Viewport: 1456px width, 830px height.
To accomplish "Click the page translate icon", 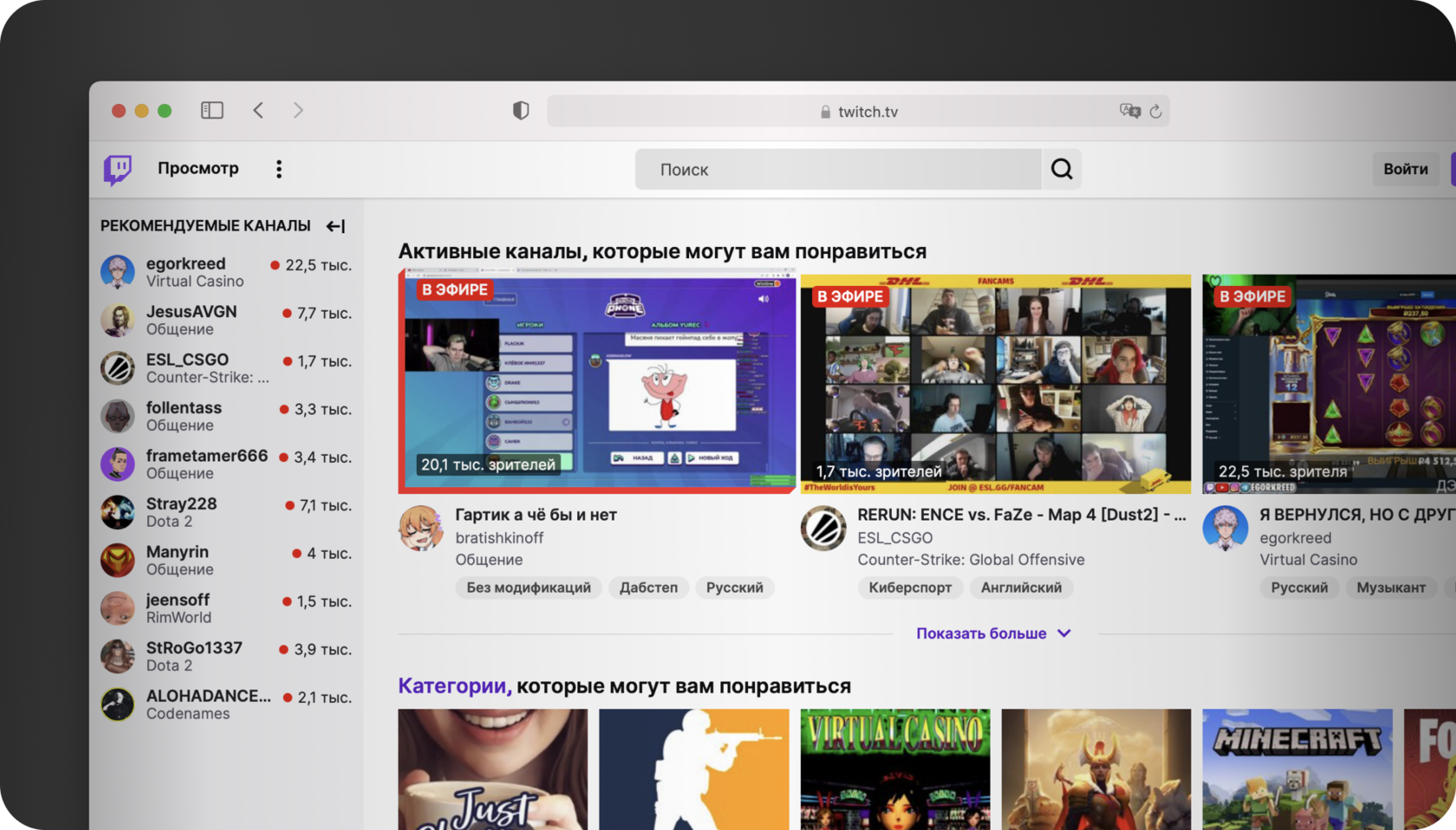I will click(1129, 111).
